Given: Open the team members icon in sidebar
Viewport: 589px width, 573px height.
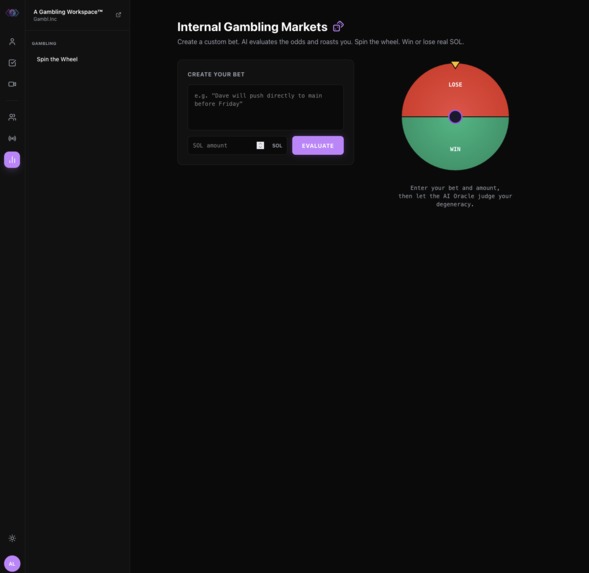Looking at the screenshot, I should [12, 117].
